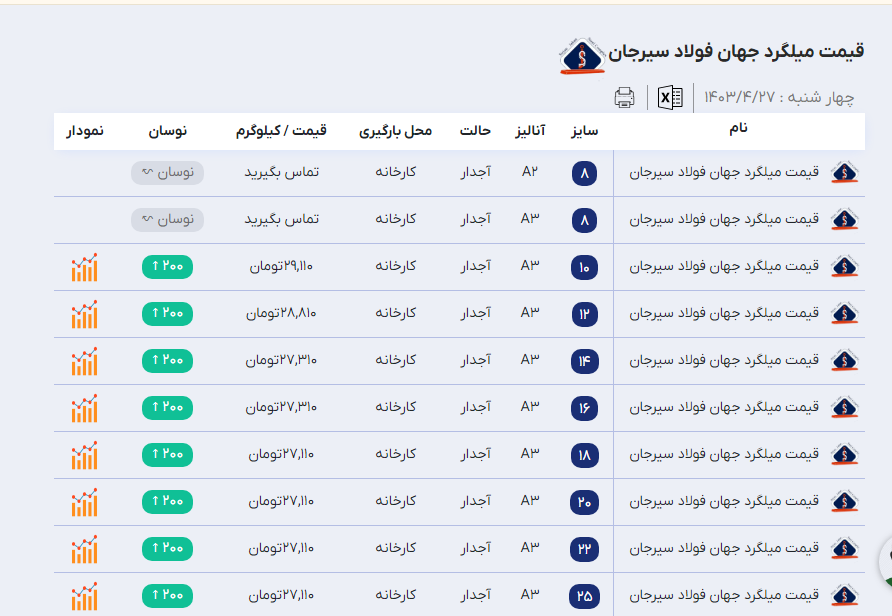Open the chart icon for size 12 rebar
892x616 pixels.
point(84,314)
